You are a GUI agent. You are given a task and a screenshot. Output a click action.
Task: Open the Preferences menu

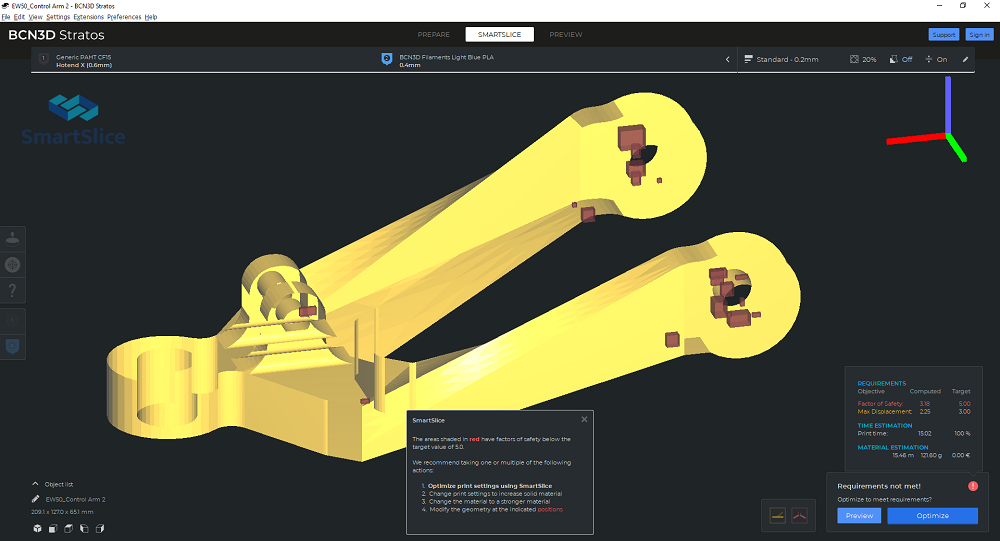pyautogui.click(x=124, y=17)
